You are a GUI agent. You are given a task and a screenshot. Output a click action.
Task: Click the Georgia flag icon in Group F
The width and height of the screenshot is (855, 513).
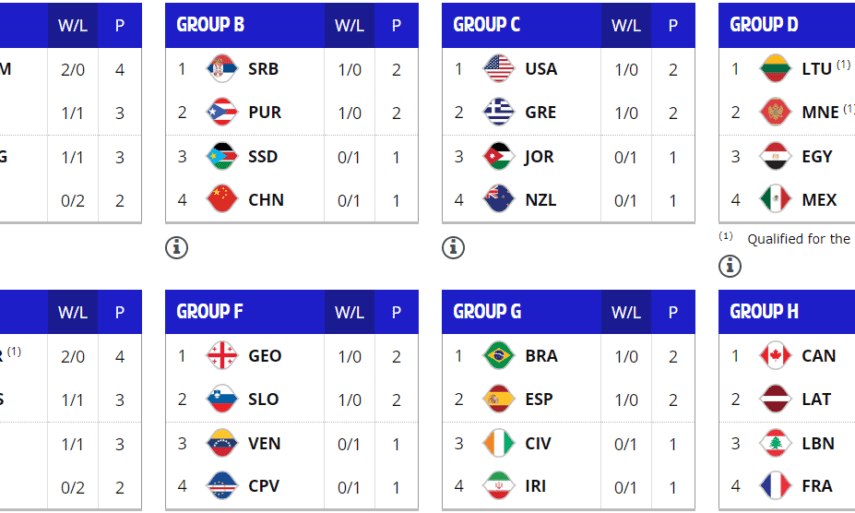[x=221, y=356]
